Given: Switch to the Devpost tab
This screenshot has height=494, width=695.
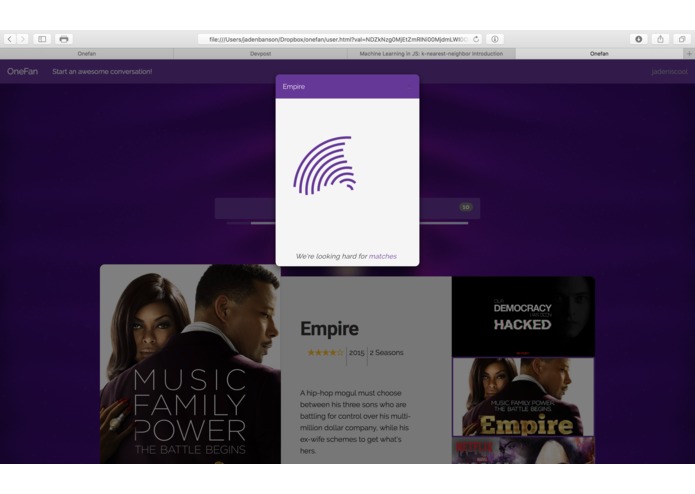Looking at the screenshot, I should point(260,54).
